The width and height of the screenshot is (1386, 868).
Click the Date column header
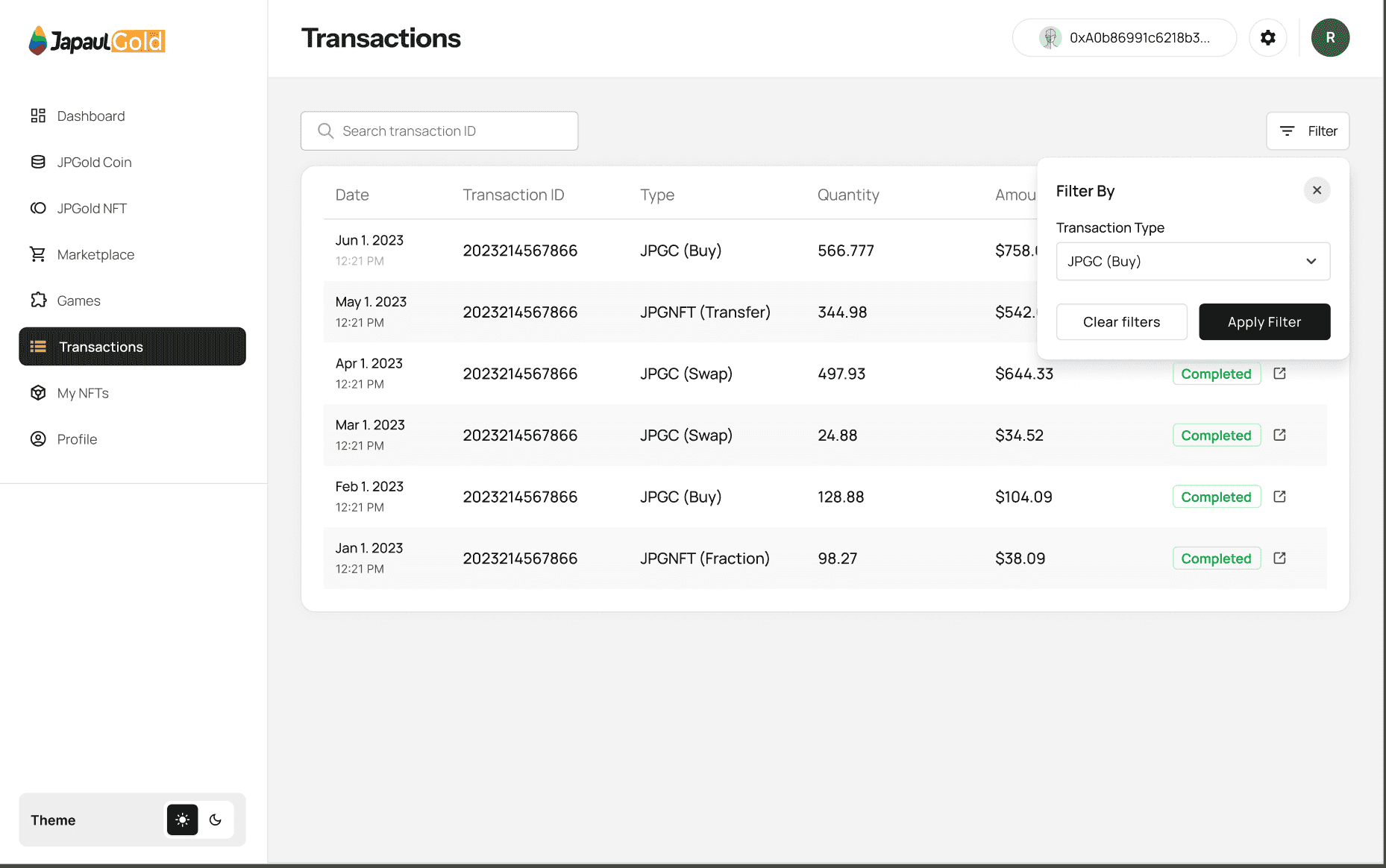click(352, 195)
